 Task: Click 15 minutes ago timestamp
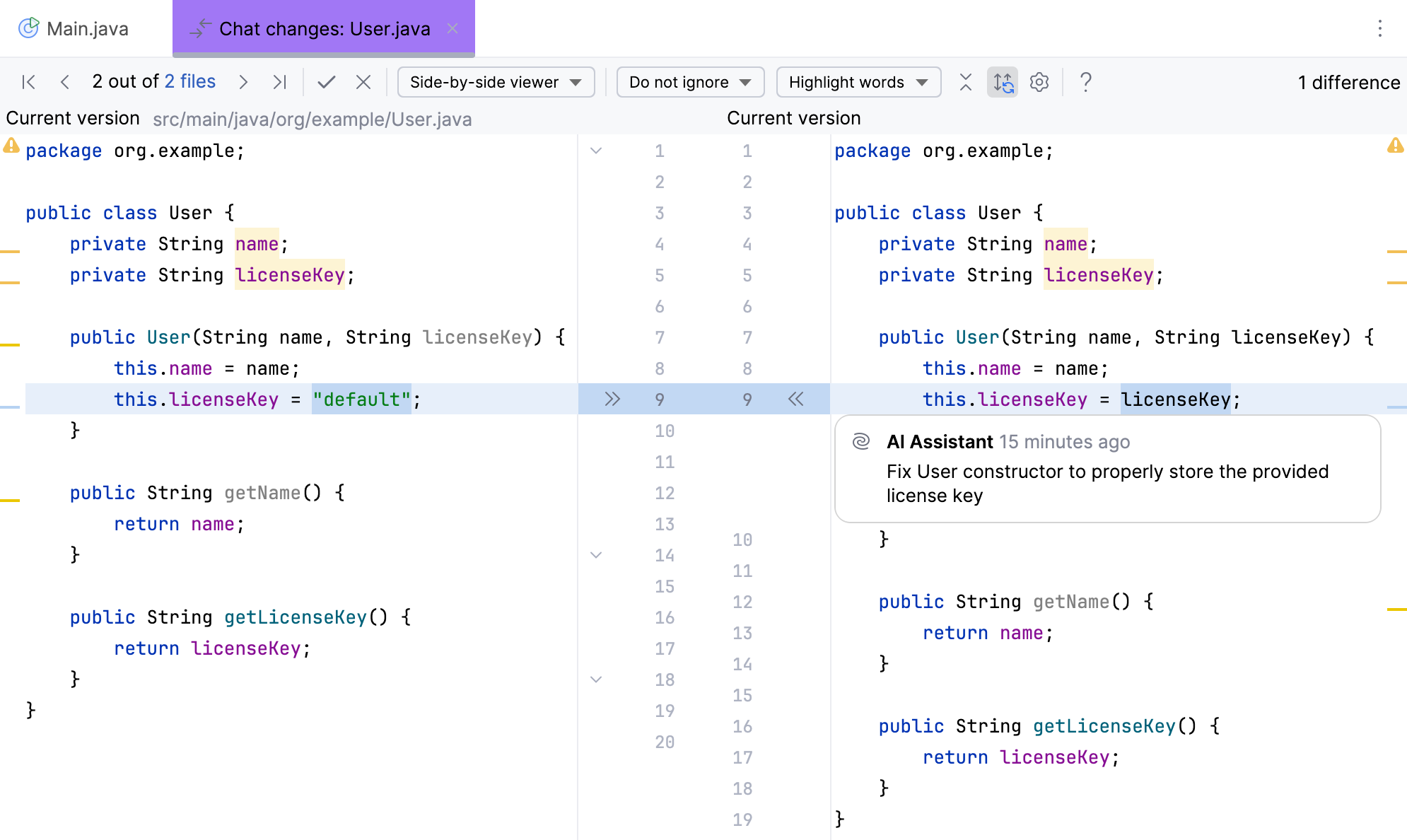1065,442
